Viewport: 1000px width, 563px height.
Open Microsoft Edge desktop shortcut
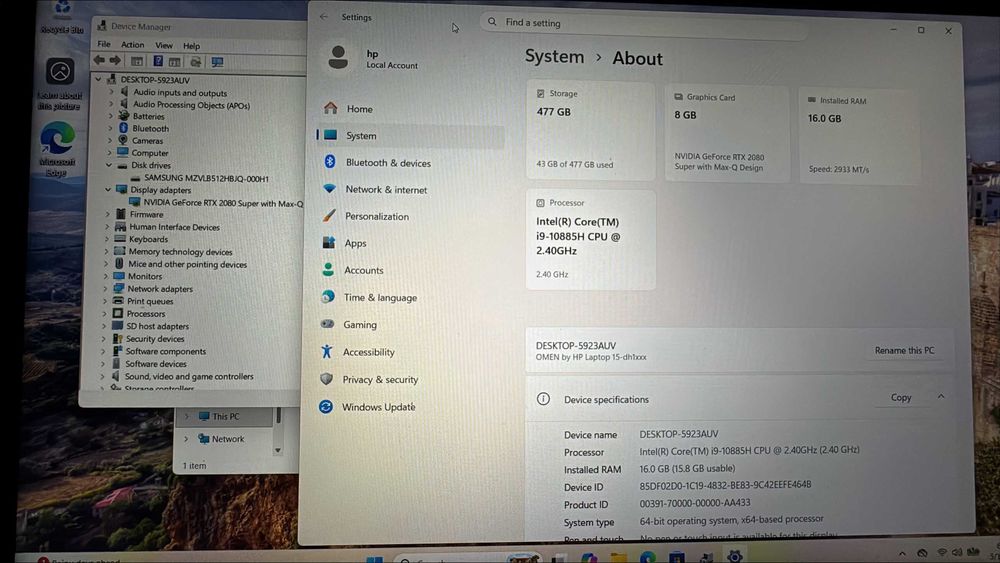[x=57, y=149]
